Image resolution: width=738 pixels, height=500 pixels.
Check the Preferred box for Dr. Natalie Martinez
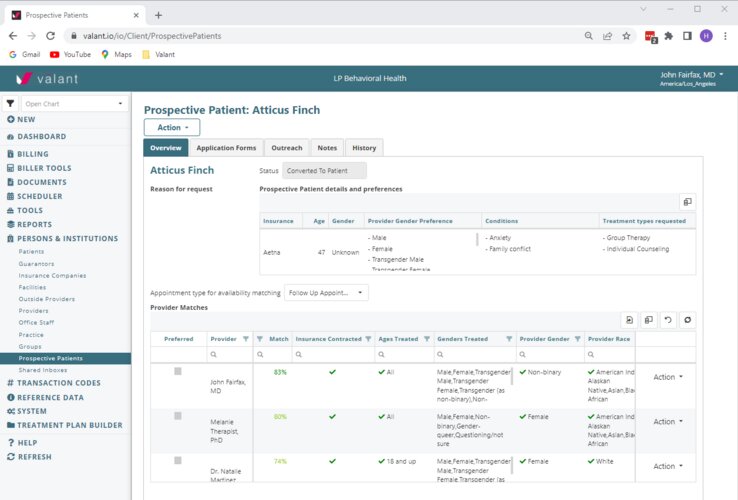(178, 460)
